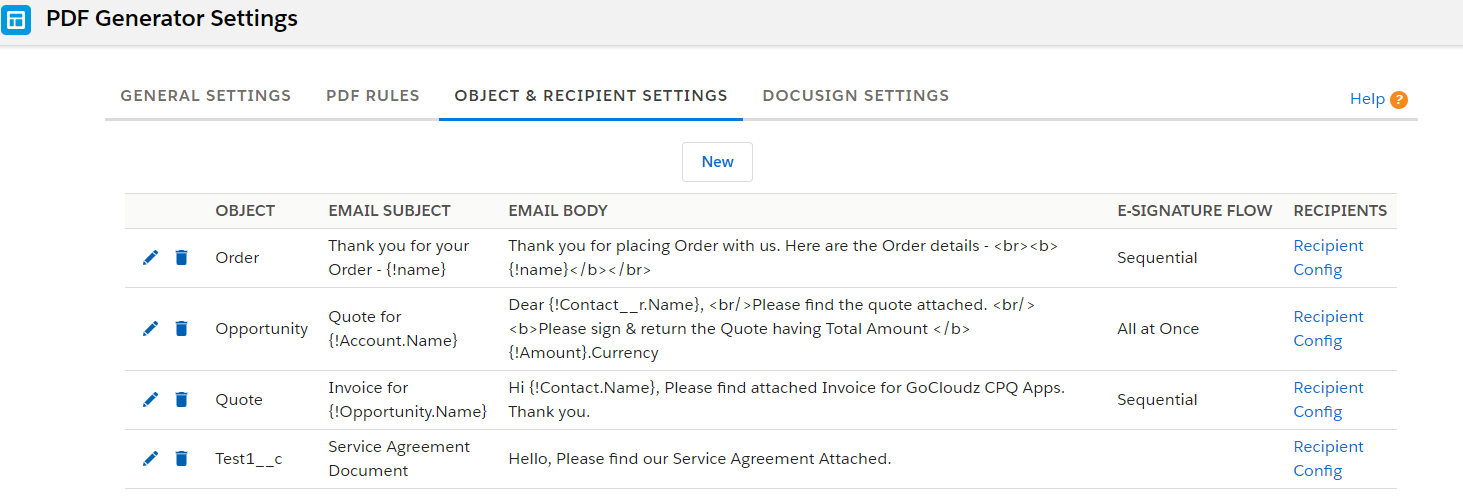Switch to General Settings tab

[206, 96]
